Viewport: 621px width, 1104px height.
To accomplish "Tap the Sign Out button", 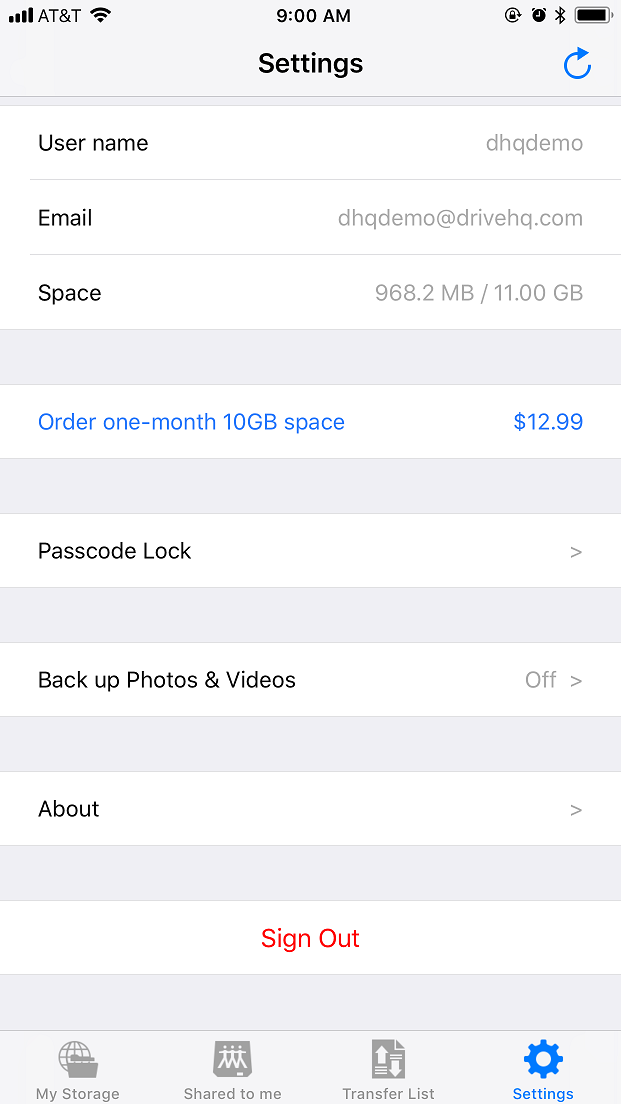I will [310, 938].
